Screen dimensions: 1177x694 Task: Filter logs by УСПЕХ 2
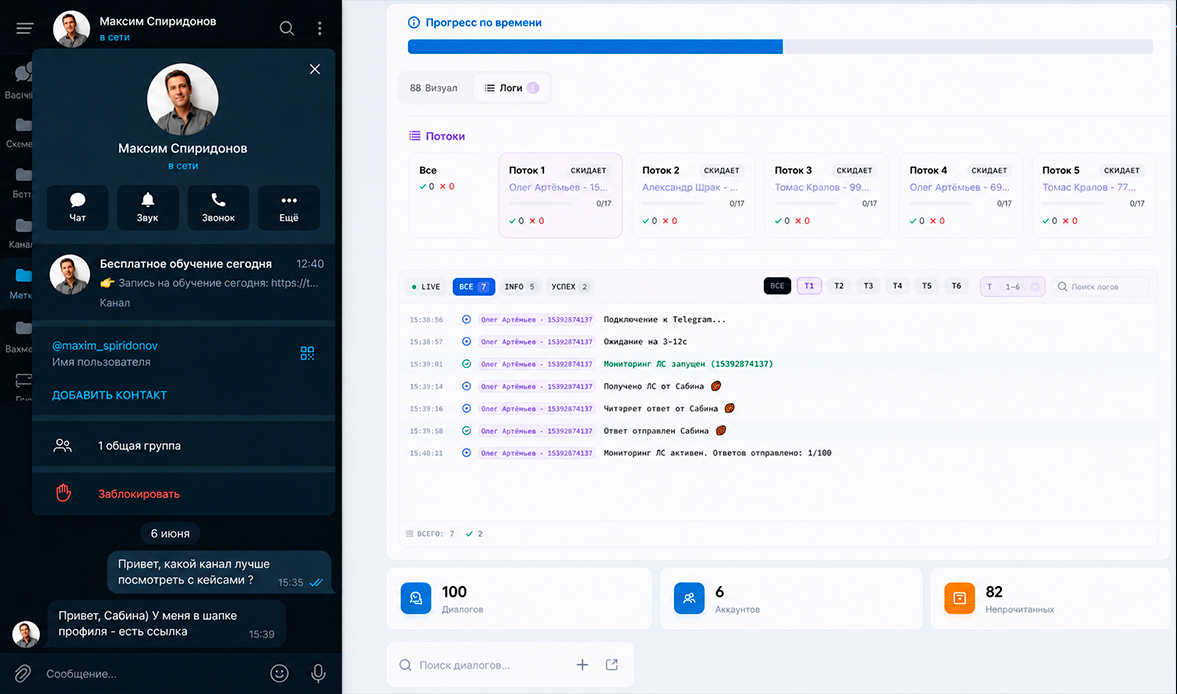(x=569, y=287)
